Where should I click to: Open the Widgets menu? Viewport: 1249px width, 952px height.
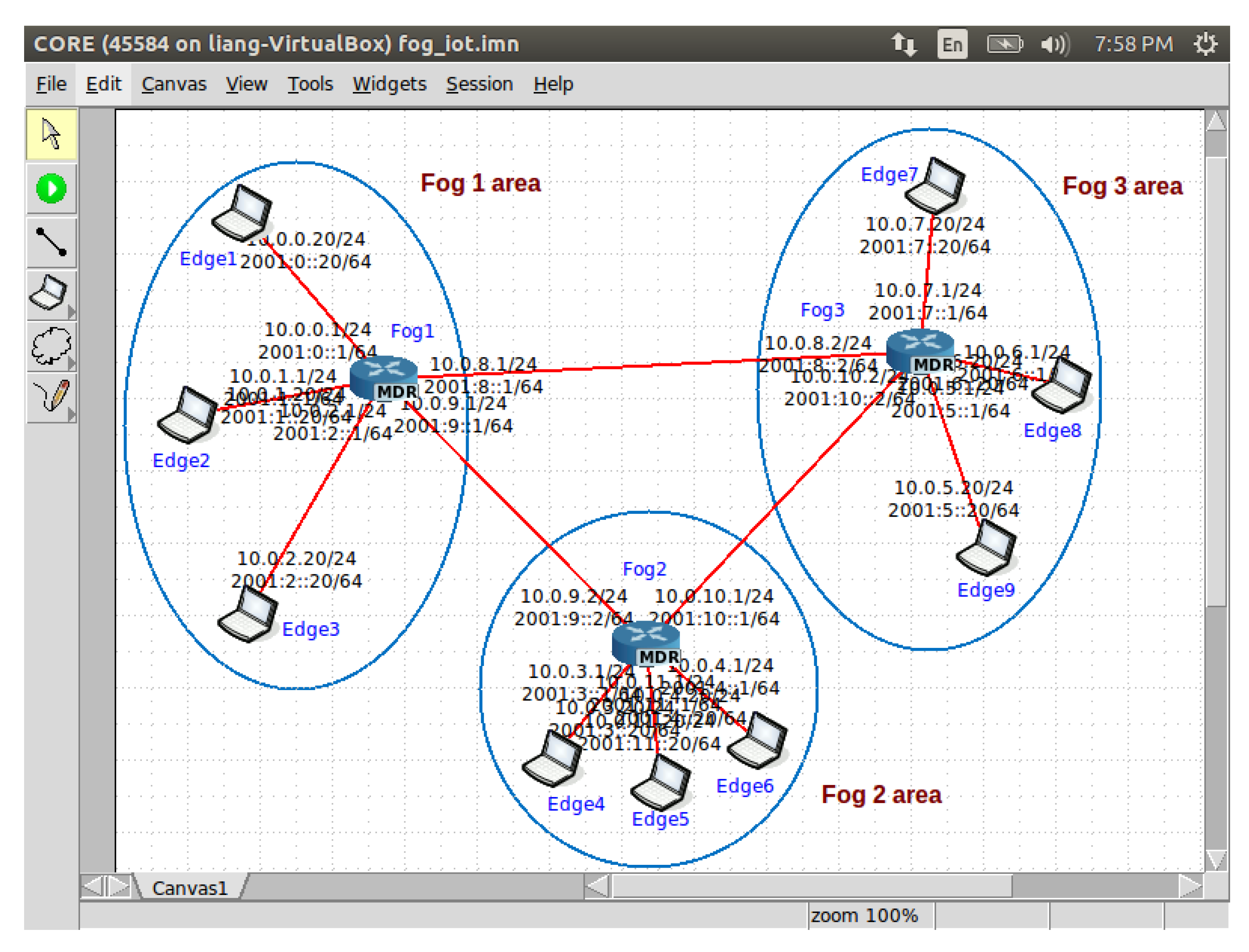point(389,84)
